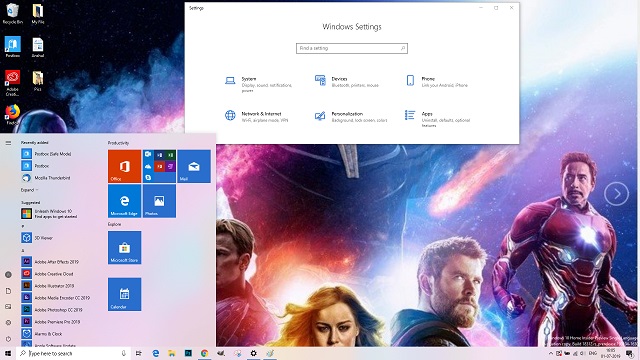Open Phone settings category
The width and height of the screenshot is (640, 360).
[437, 82]
